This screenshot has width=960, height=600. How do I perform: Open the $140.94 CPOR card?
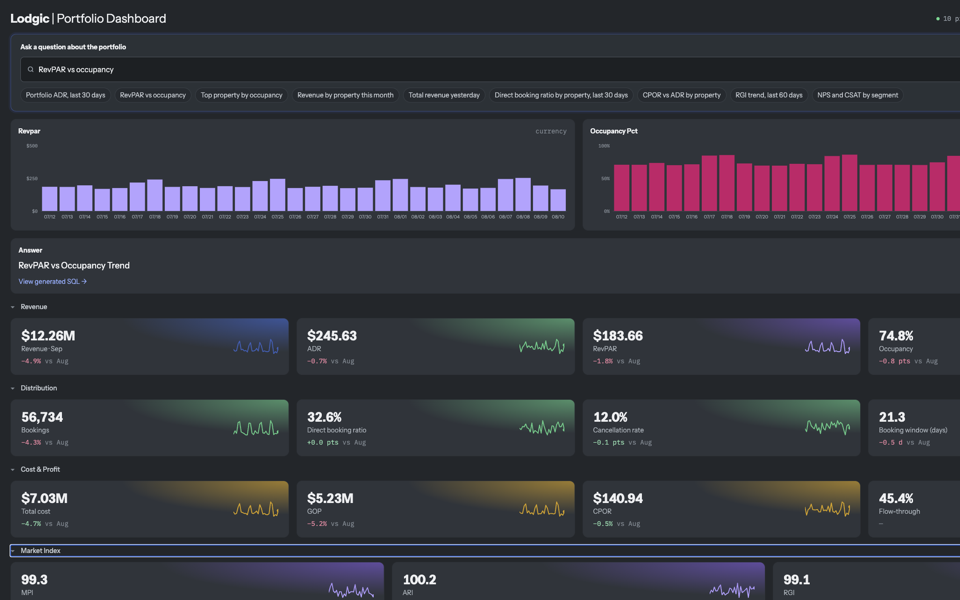(x=721, y=509)
